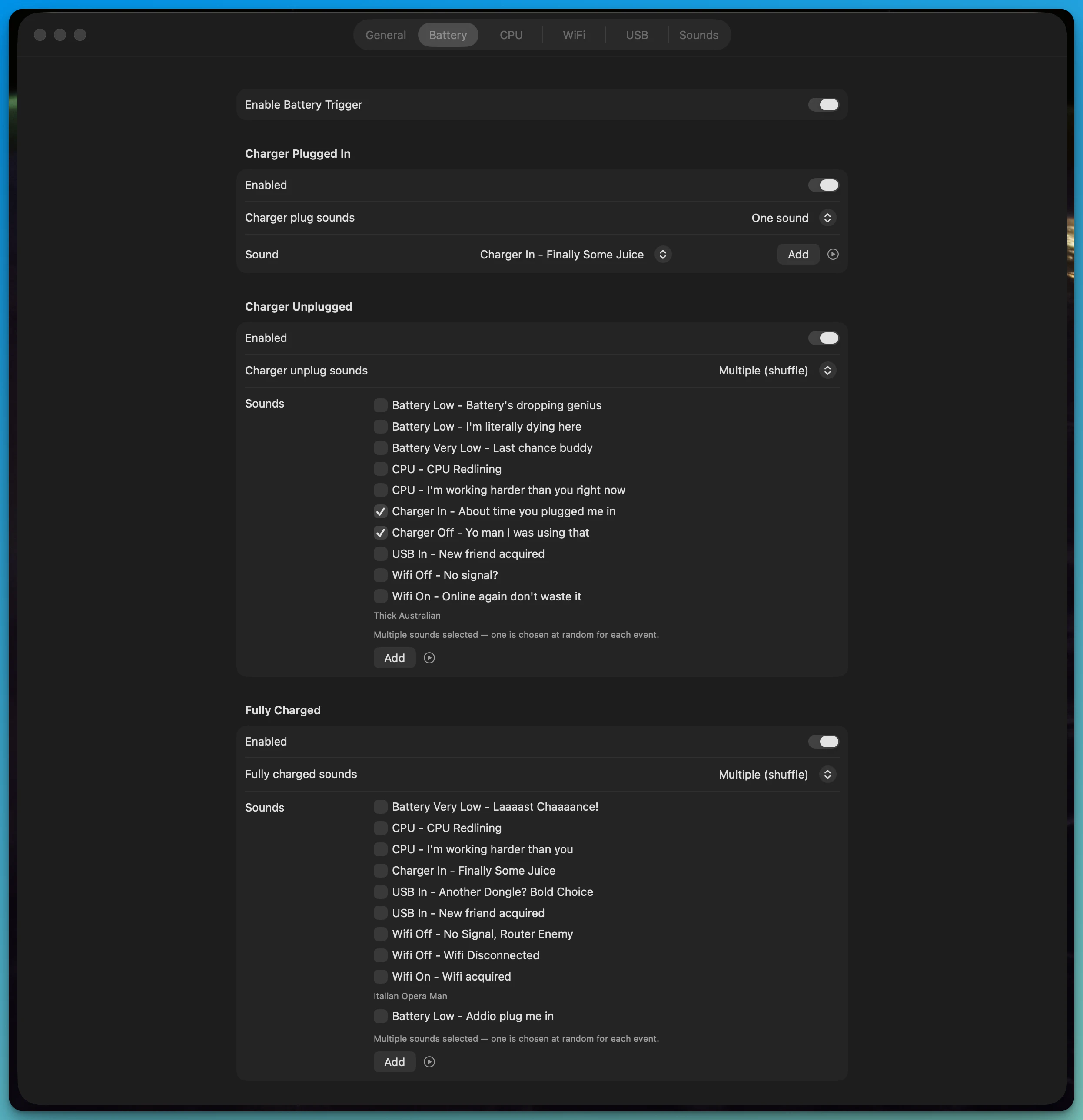Image resolution: width=1083 pixels, height=1120 pixels.
Task: Check Battery Low - I'm literally dying here
Action: 381,427
